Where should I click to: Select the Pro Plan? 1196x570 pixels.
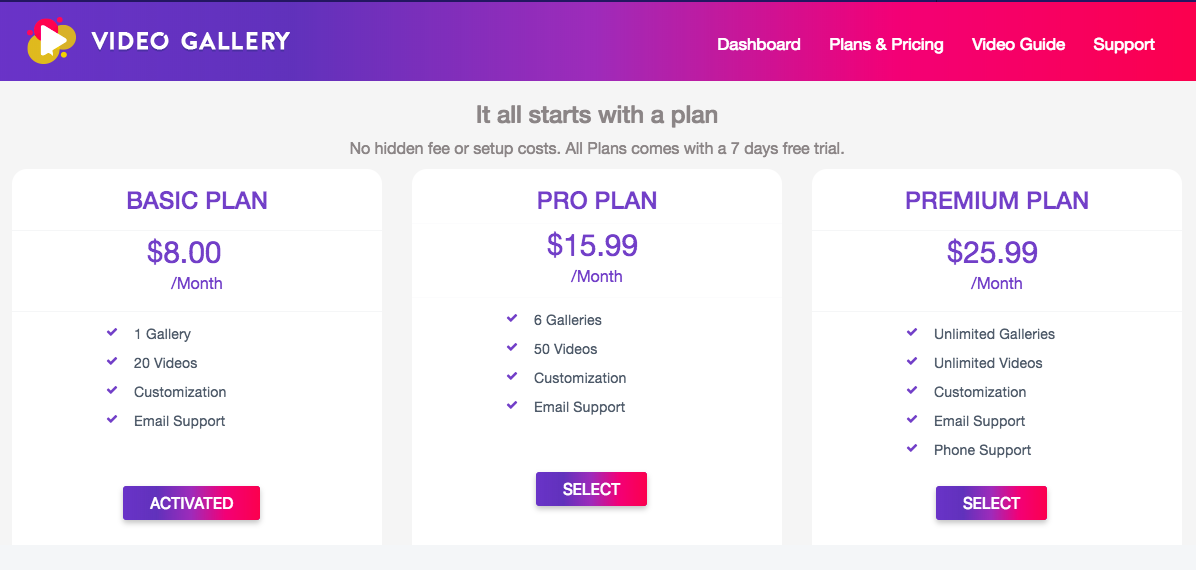[591, 489]
